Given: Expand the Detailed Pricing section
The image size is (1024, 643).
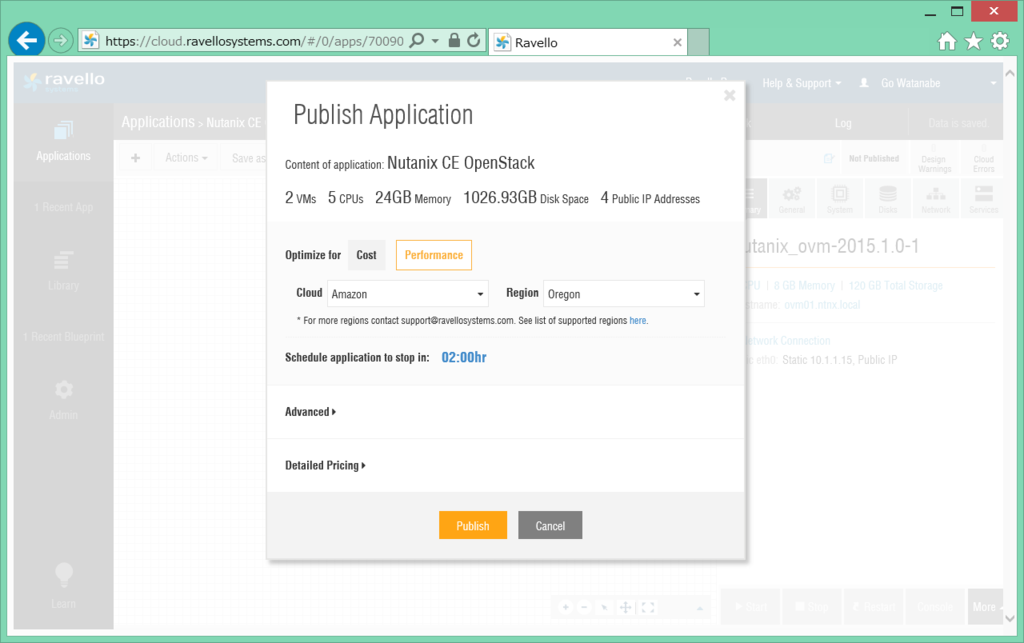Looking at the screenshot, I should 325,465.
